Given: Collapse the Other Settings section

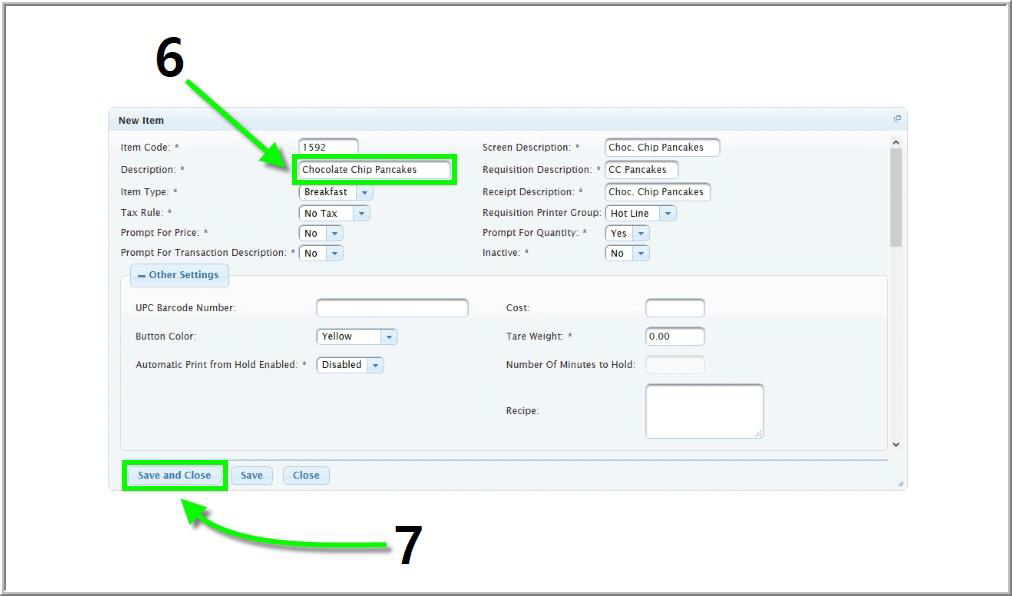Looking at the screenshot, I should [178, 275].
